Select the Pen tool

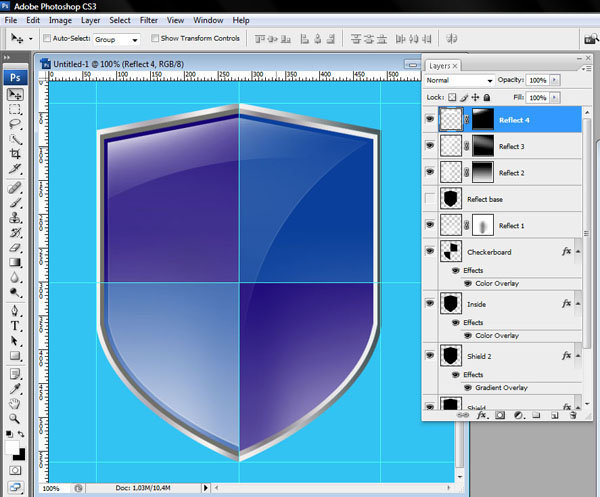tap(15, 311)
